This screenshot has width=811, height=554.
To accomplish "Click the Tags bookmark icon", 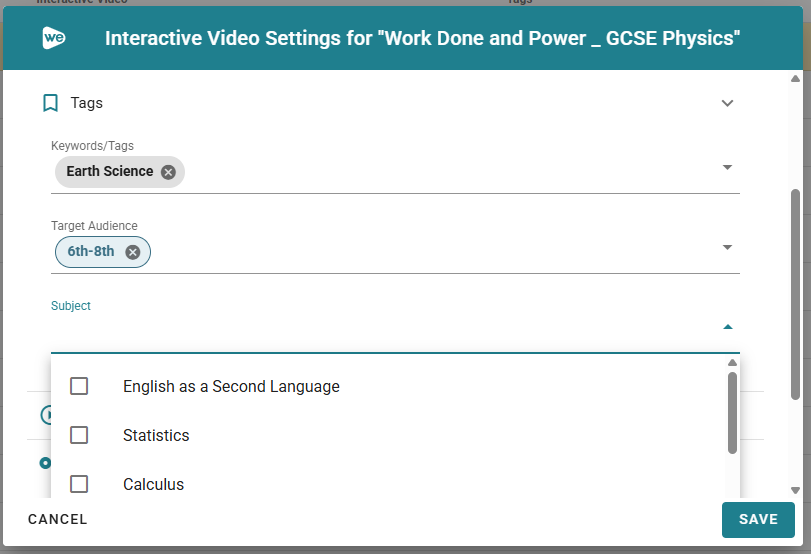I will point(51,103).
